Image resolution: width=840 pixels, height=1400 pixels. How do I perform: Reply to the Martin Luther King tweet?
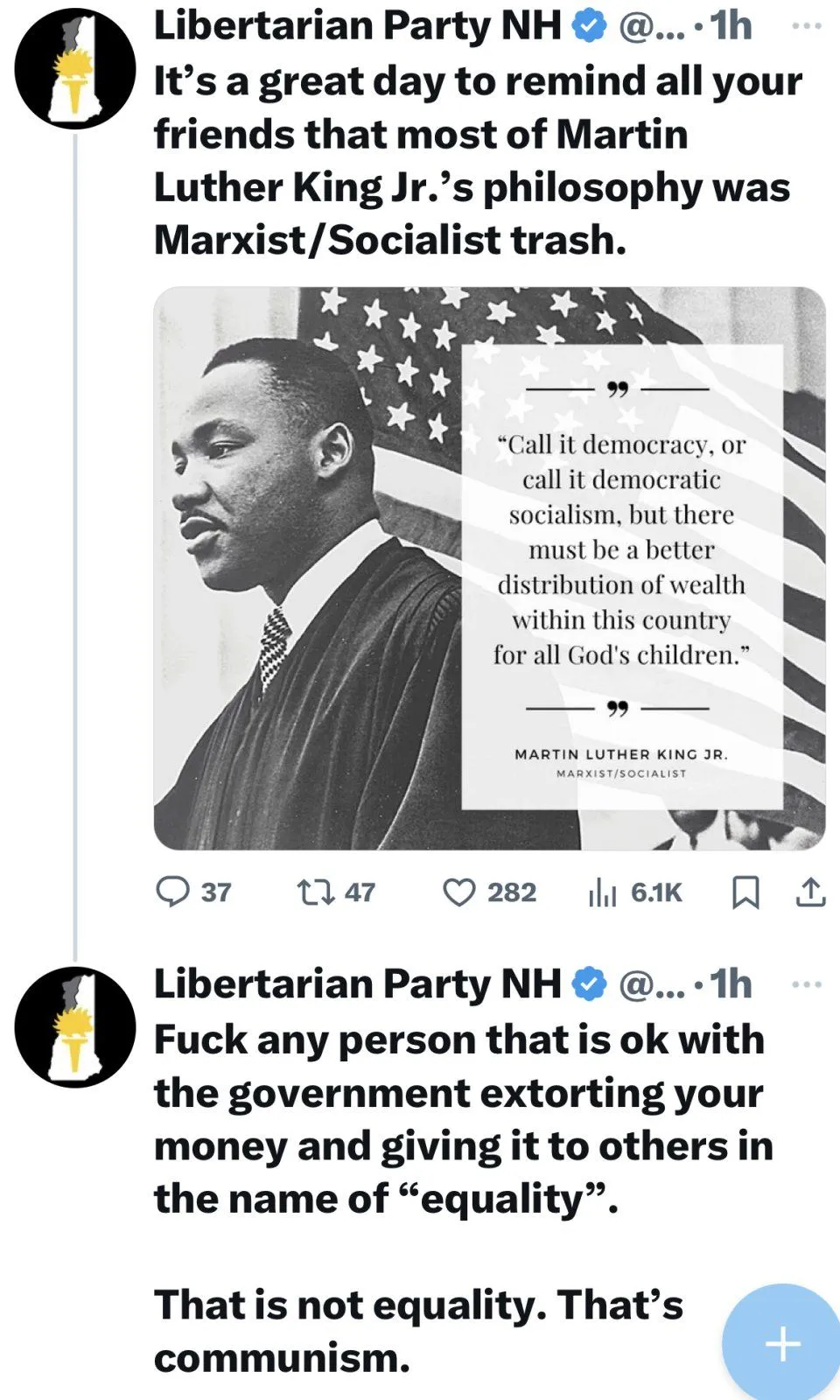172,892
